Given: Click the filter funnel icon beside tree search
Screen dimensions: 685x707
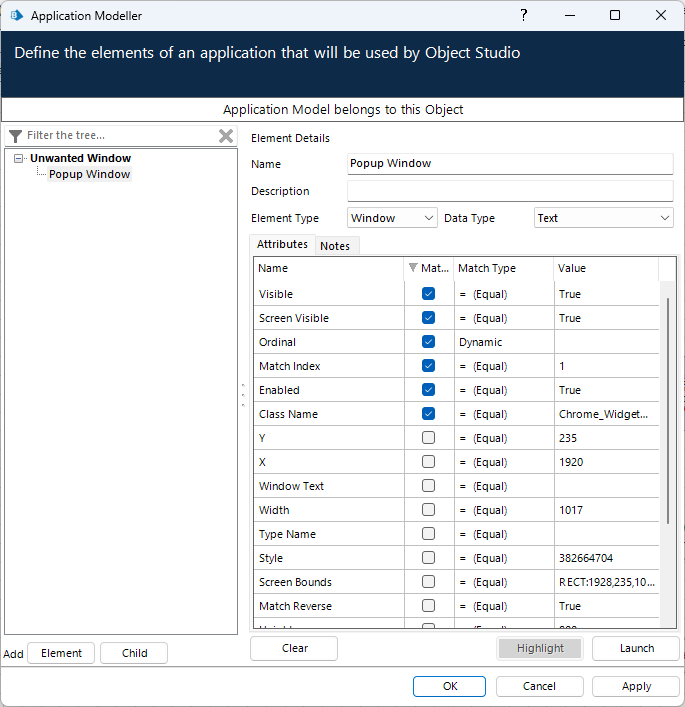Looking at the screenshot, I should click(x=15, y=136).
